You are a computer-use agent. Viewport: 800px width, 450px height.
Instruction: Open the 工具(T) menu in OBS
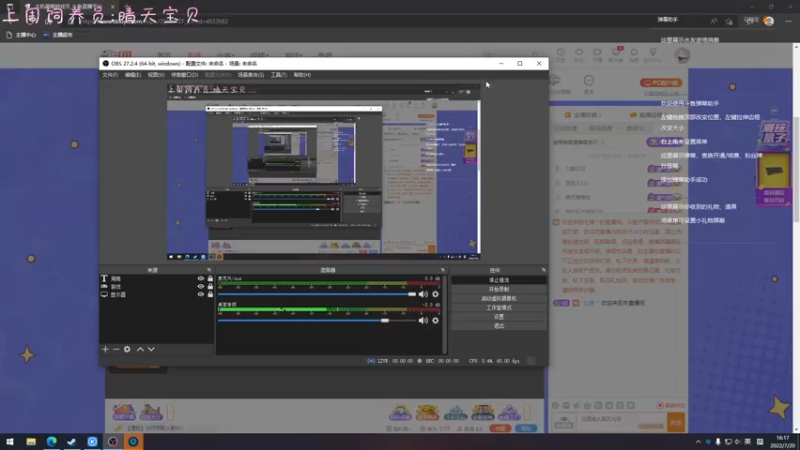coord(279,75)
